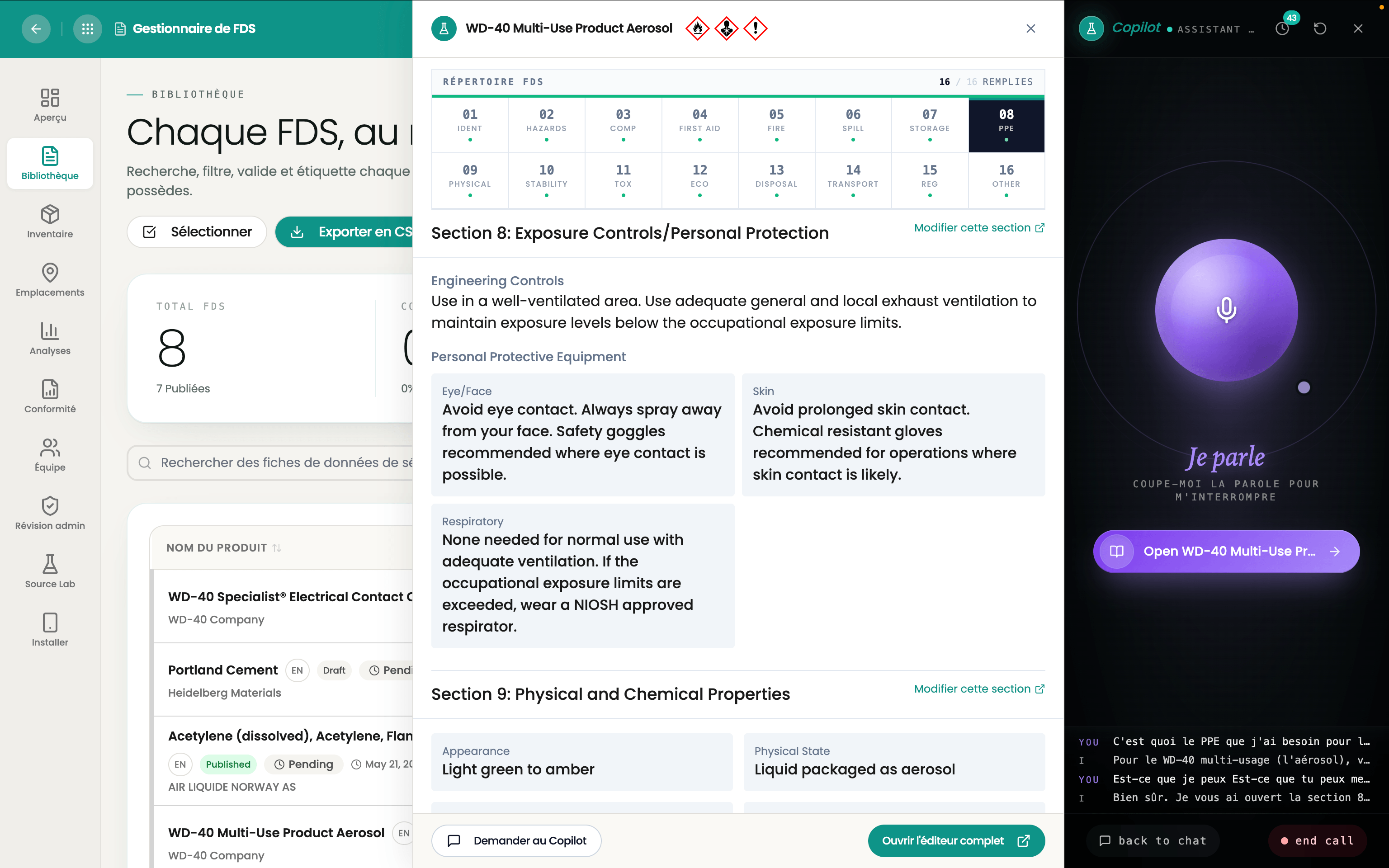Jump to section 02 Hazards
Viewport: 1389px width, 868px height.
point(546,125)
